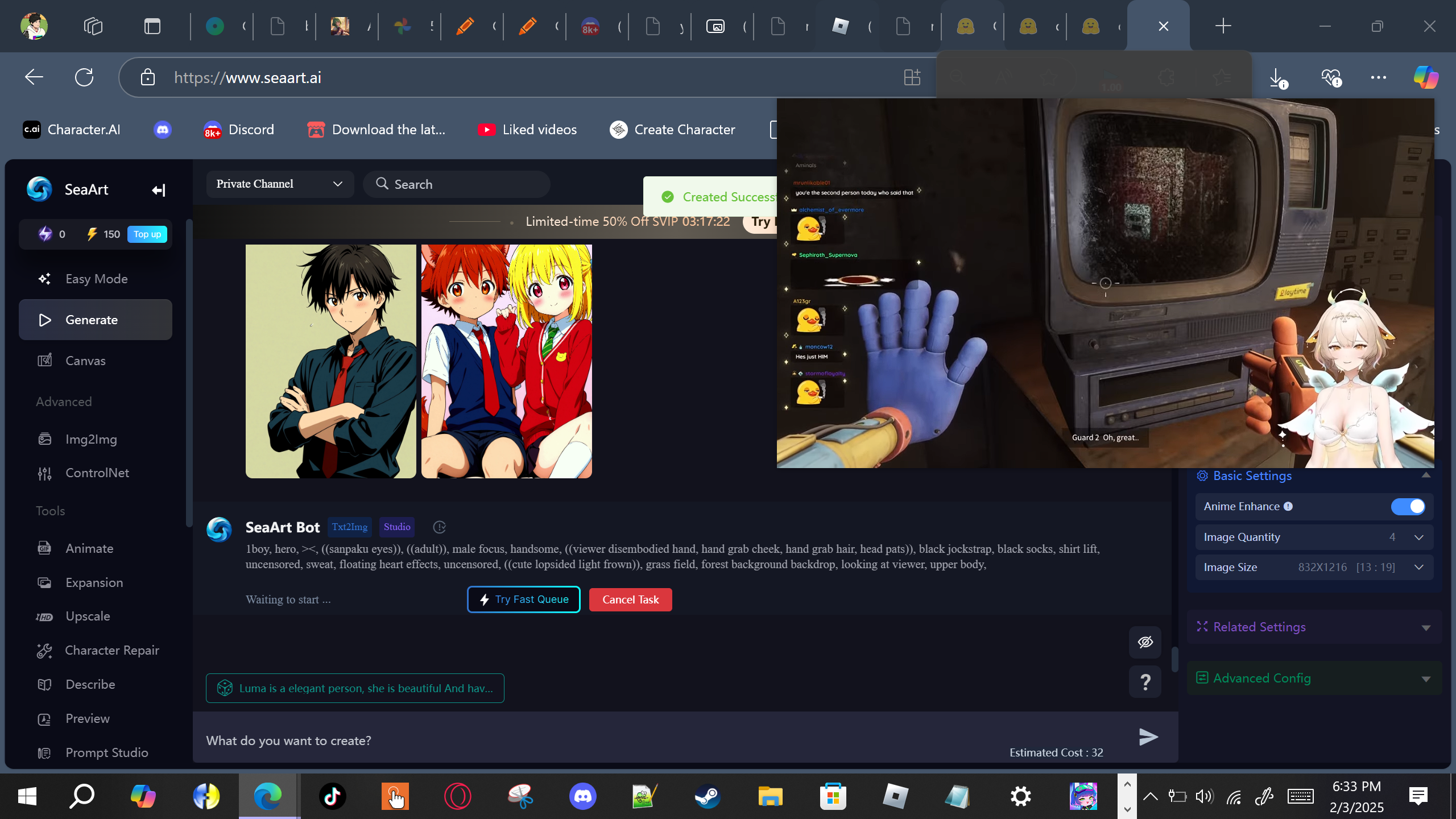Show hidden system tray icons
Viewport: 1456px width, 819px height.
(x=1150, y=796)
